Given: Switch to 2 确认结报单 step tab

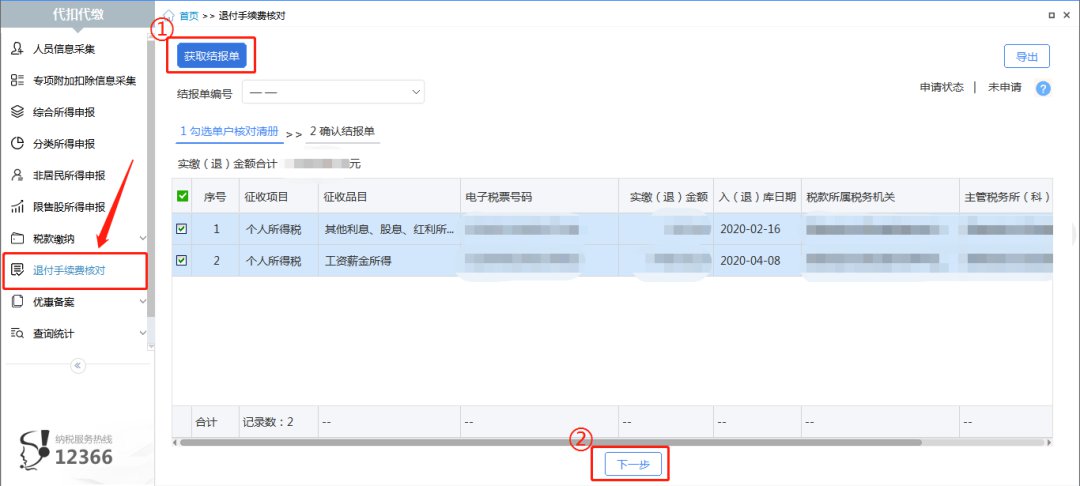Looking at the screenshot, I should (x=342, y=131).
